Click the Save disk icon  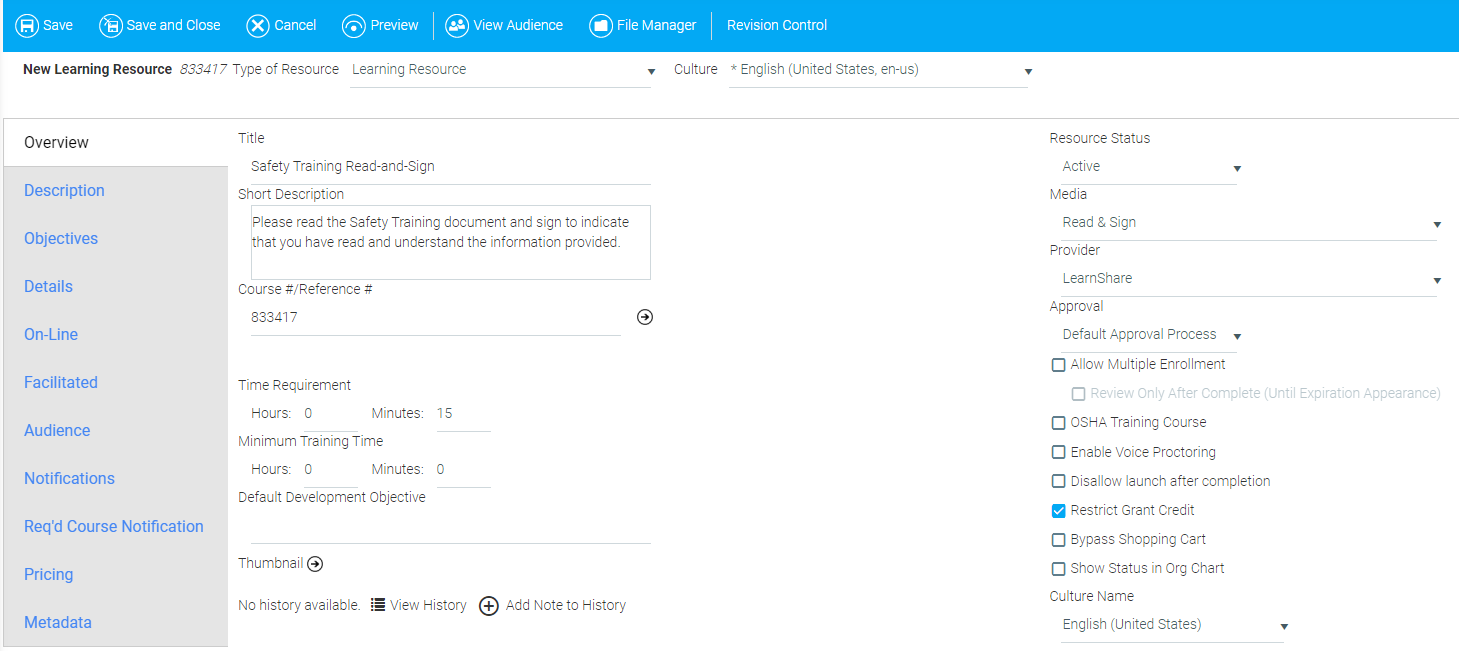(27, 26)
